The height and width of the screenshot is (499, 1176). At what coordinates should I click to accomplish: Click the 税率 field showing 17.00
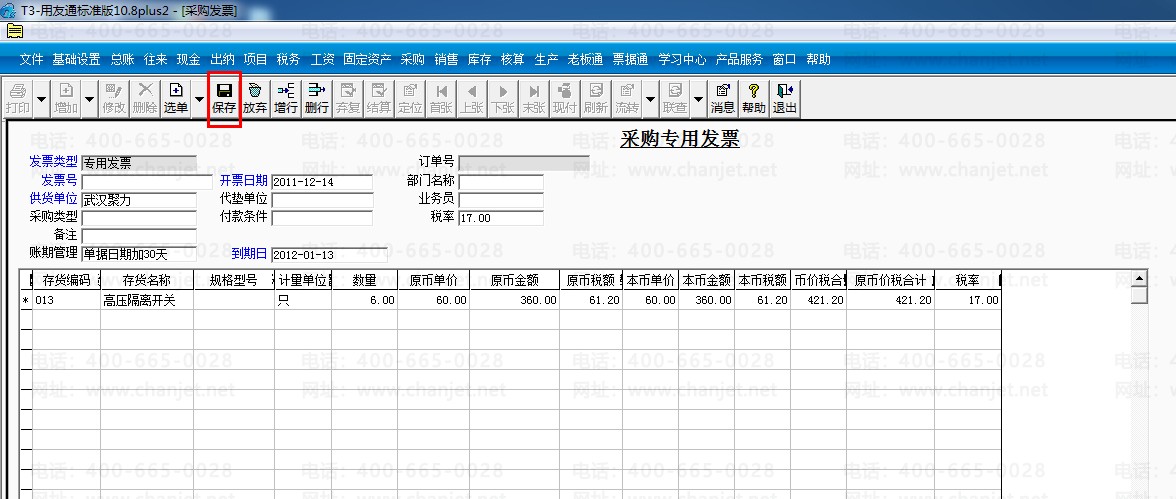(501, 218)
